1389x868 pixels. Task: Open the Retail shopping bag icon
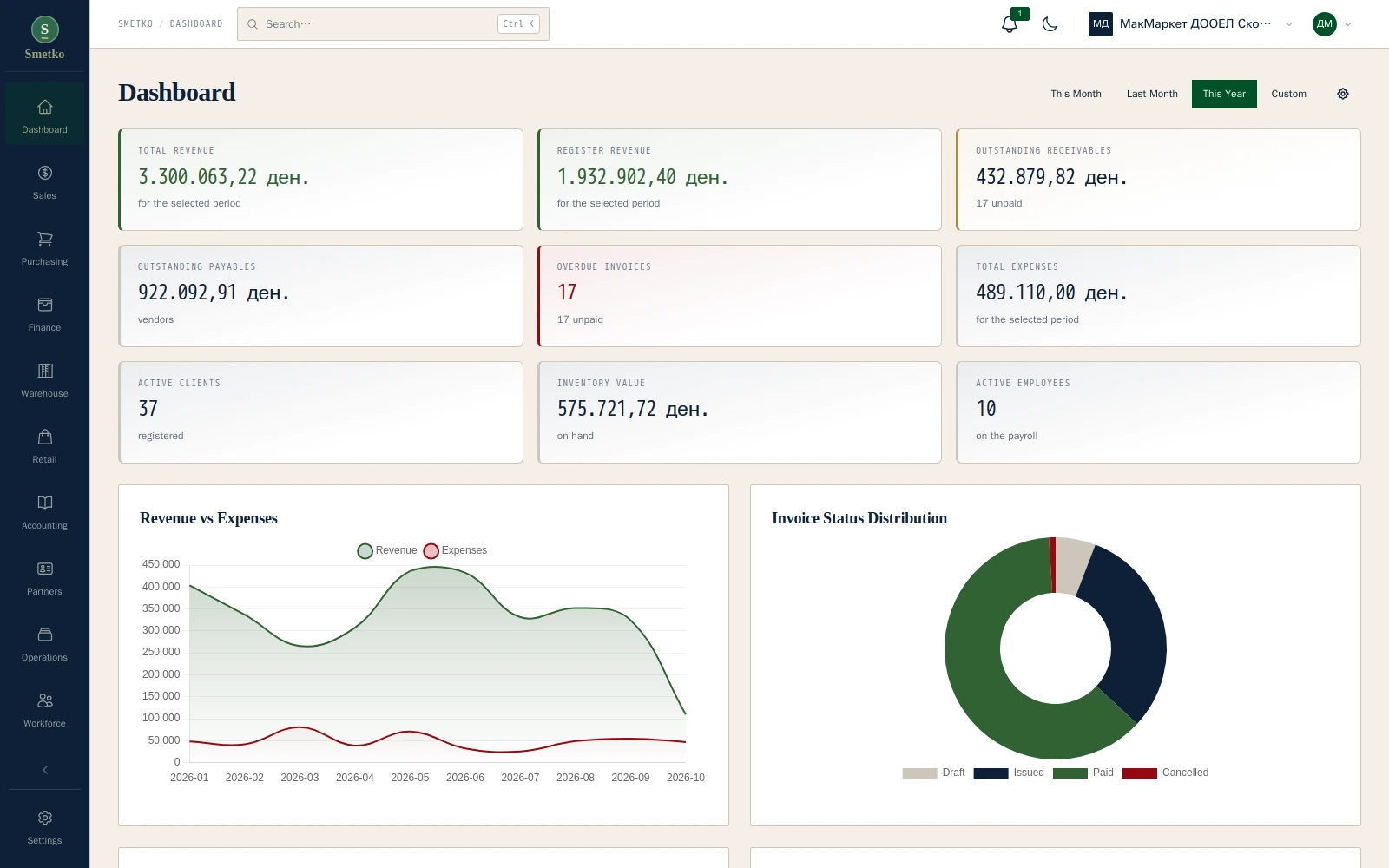pos(45,437)
